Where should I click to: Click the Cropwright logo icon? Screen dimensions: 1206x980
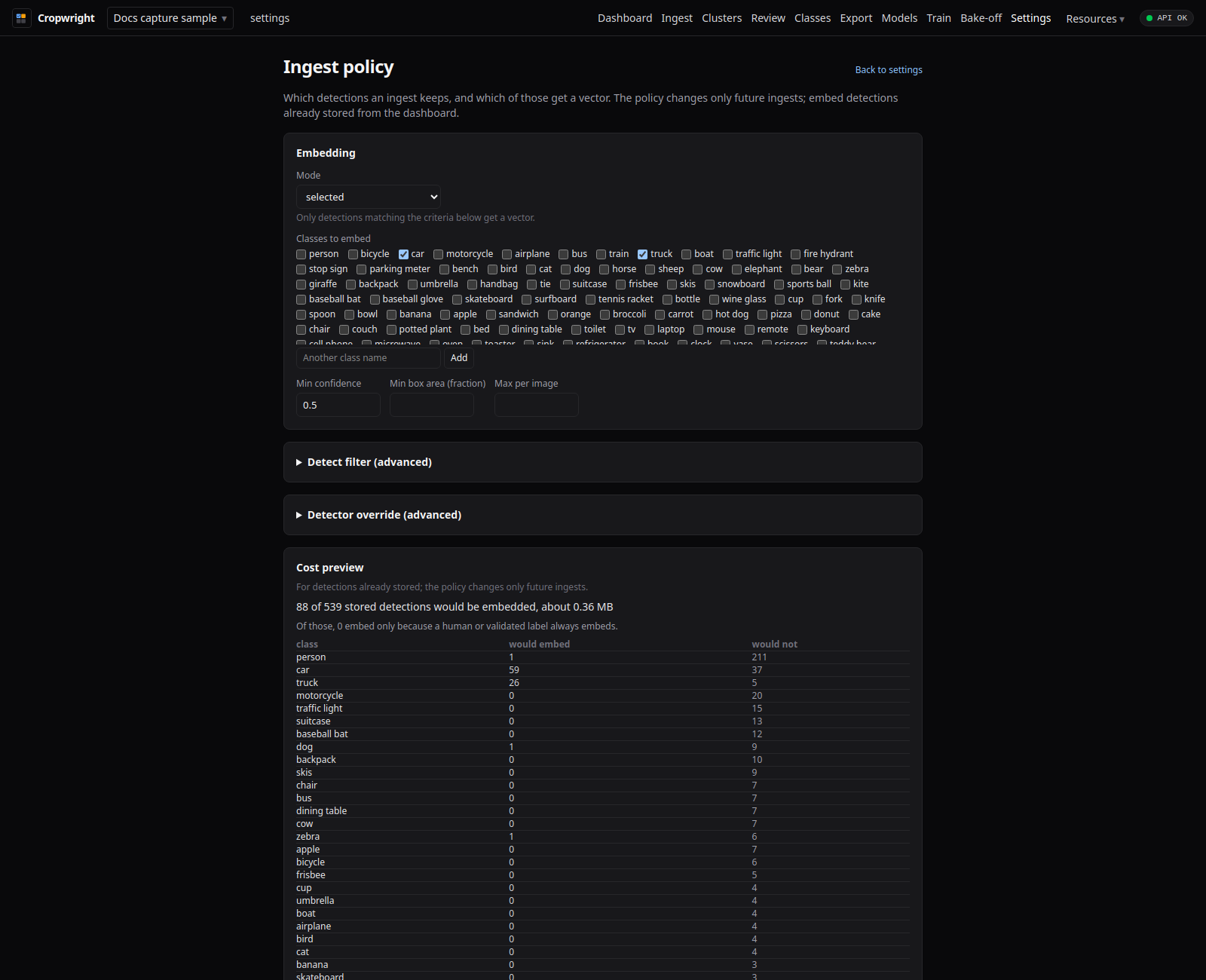point(21,18)
